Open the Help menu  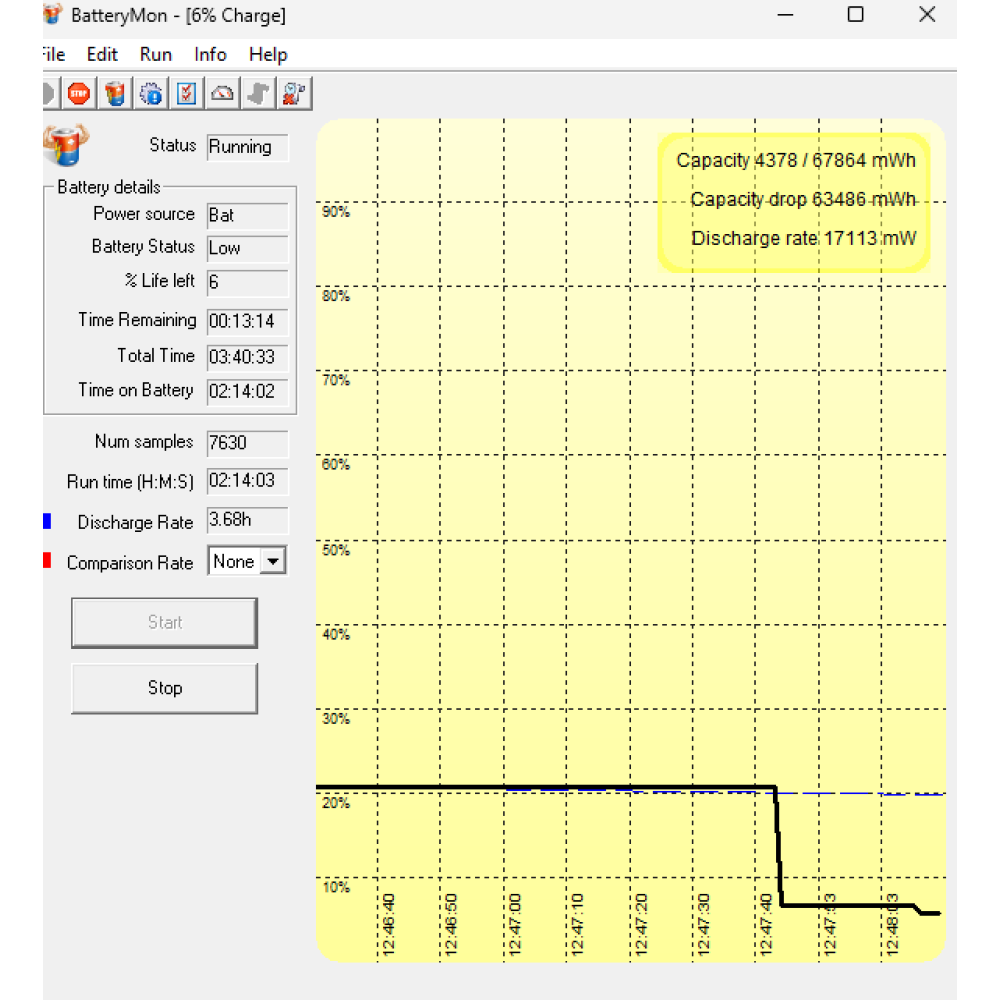[x=267, y=55]
